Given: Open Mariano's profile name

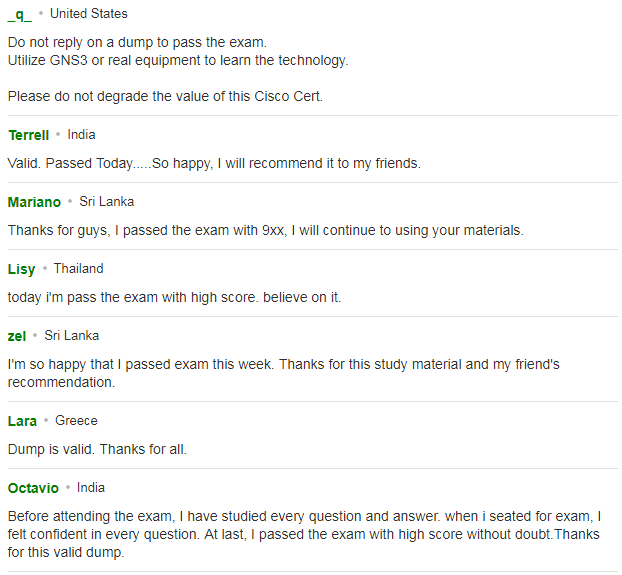Looking at the screenshot, I should (x=34, y=202).
